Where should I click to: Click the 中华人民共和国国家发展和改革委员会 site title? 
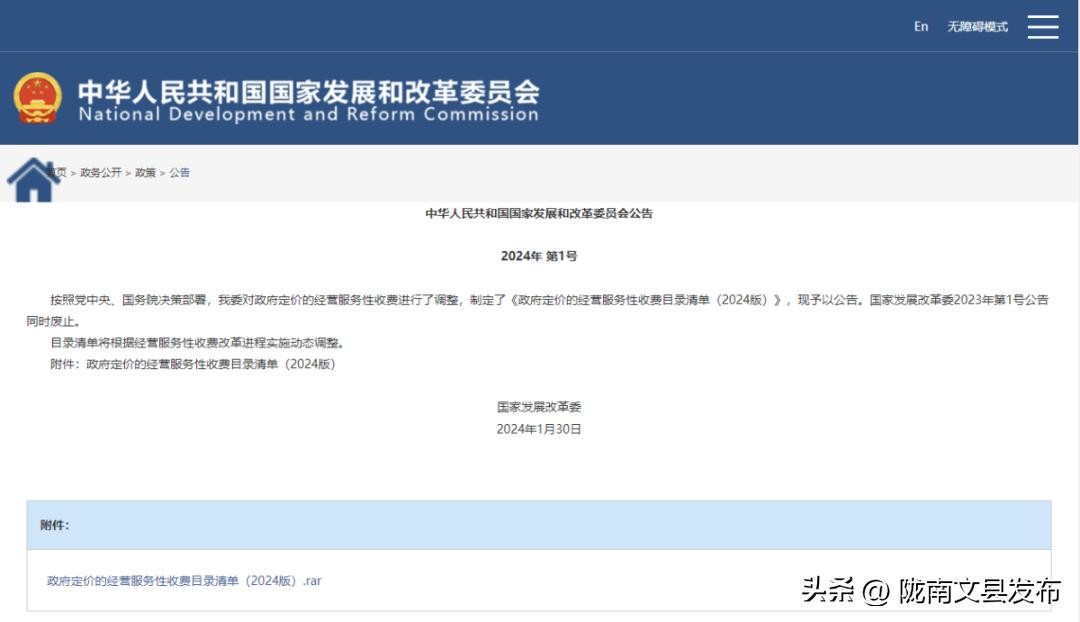click(x=308, y=91)
